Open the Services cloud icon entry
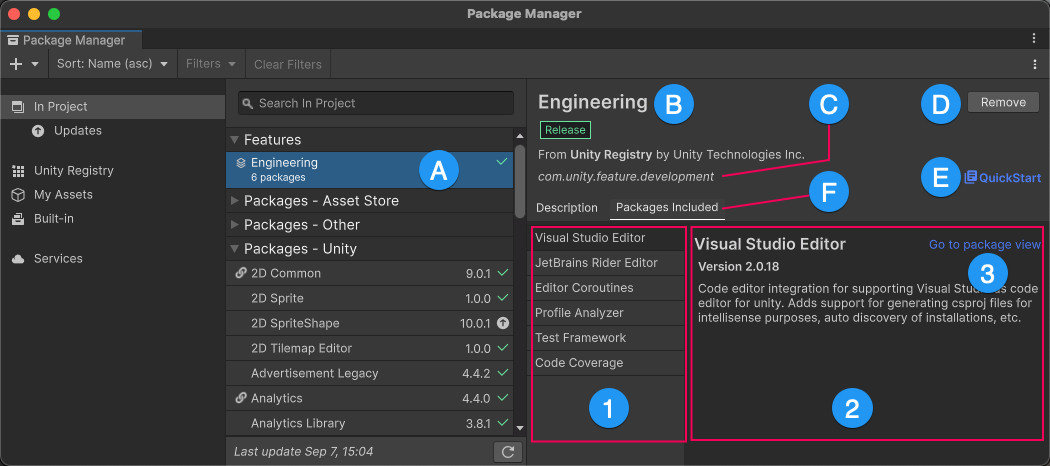The image size is (1050, 466). (x=18, y=259)
